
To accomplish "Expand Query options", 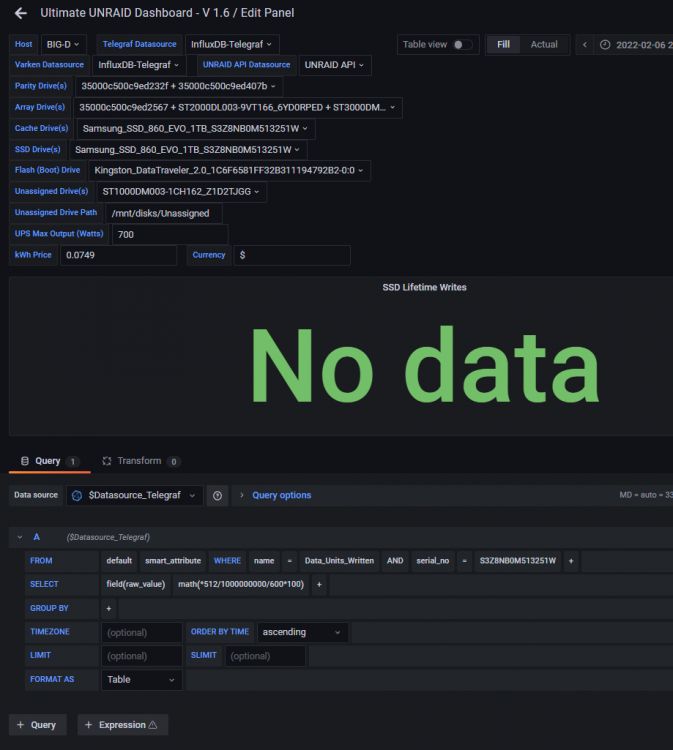I will pos(281,496).
